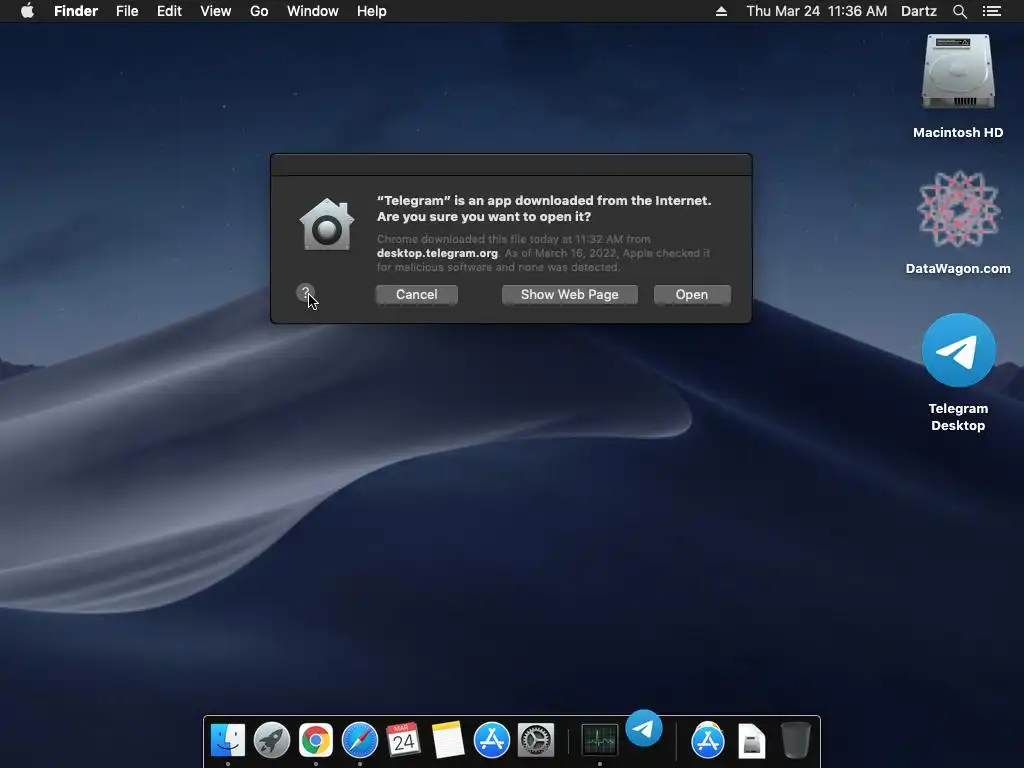Open Notes app in the Dock
This screenshot has width=1024, height=768.
(448, 740)
